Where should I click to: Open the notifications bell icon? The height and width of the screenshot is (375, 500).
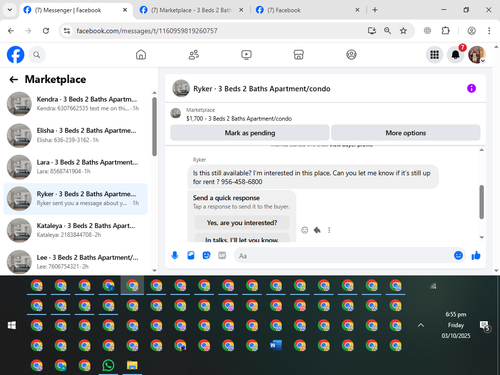tap(455, 55)
